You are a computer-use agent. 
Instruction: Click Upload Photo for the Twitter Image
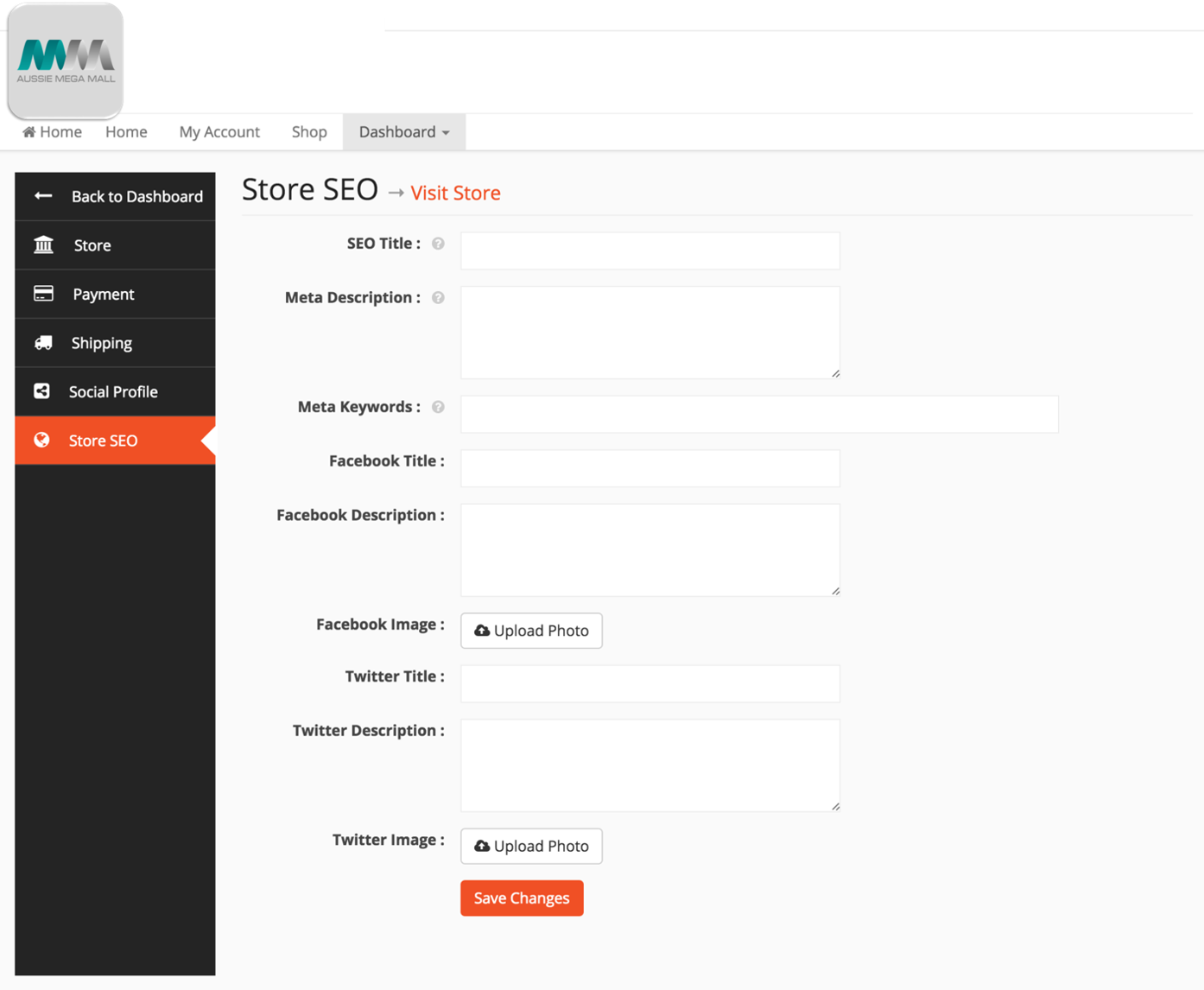pyautogui.click(x=530, y=846)
